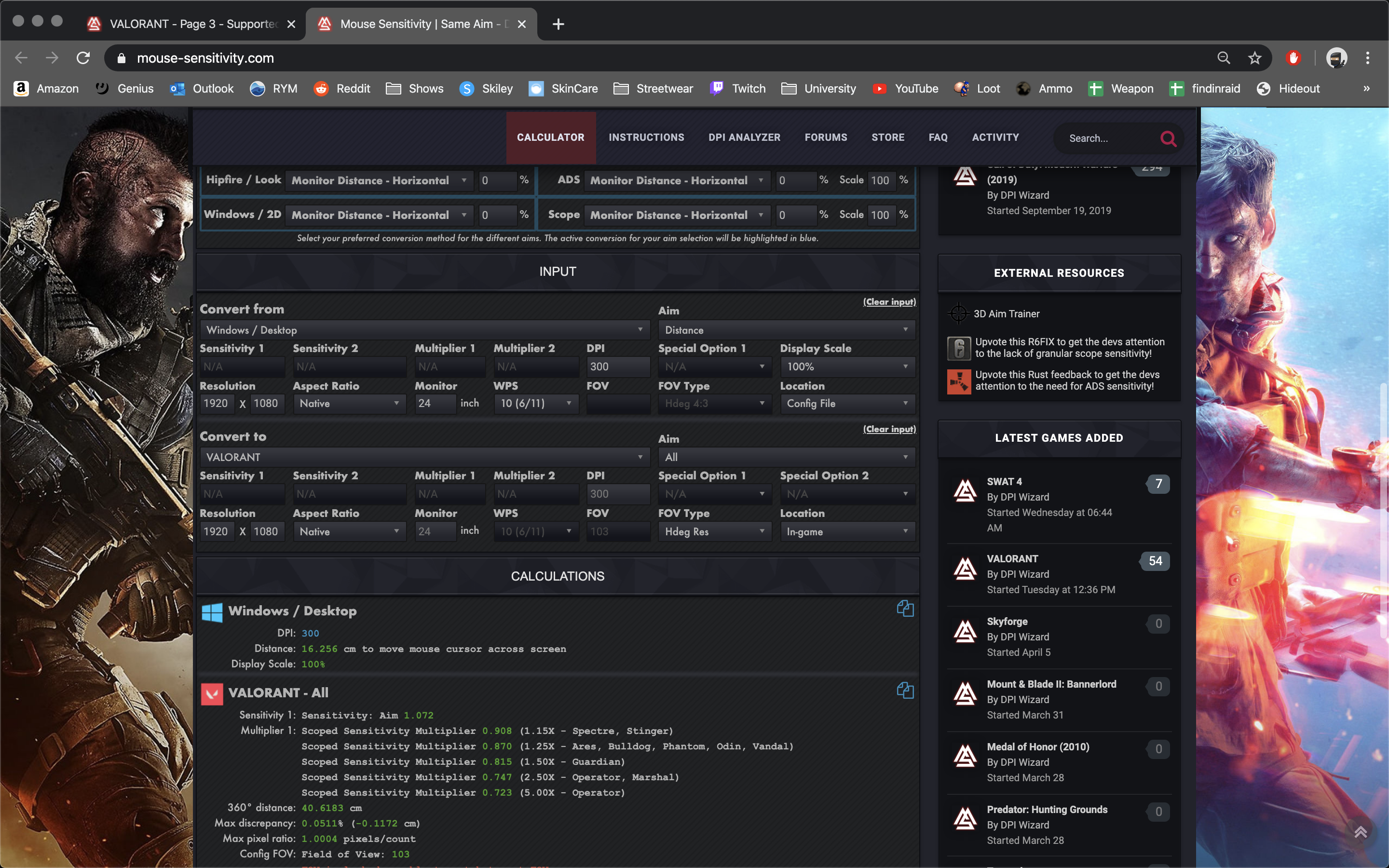Bookmark this page with the star icon
Viewport: 1389px width, 868px height.
[1255, 58]
